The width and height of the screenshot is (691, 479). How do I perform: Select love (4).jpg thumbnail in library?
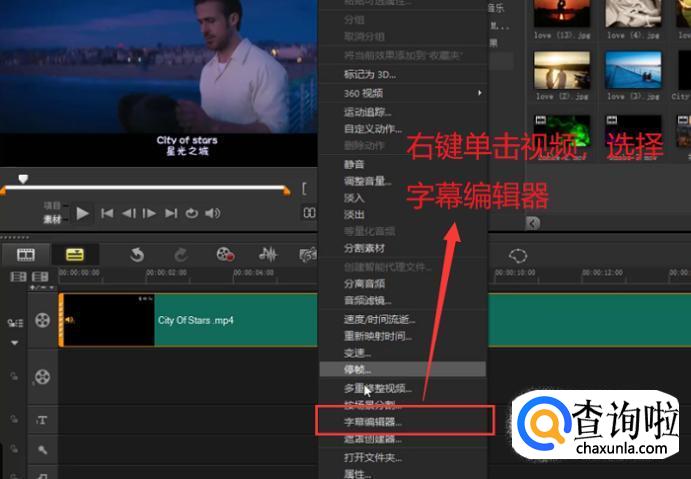point(633,14)
